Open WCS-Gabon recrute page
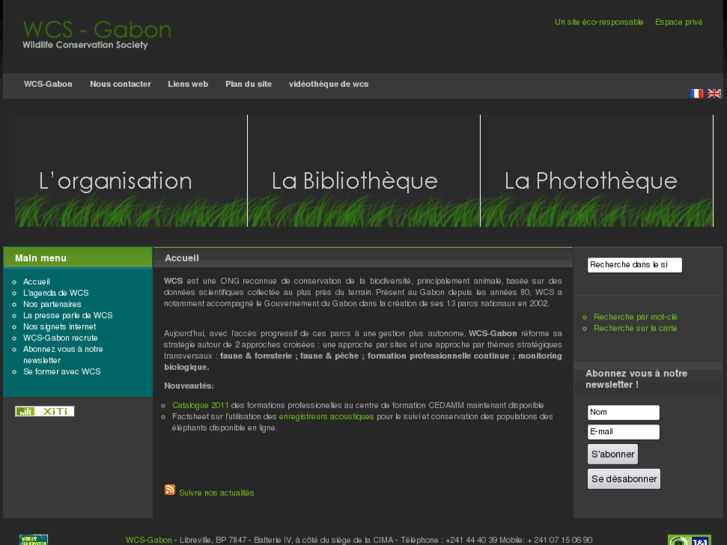Screen dimensions: 727x545 point(60,338)
